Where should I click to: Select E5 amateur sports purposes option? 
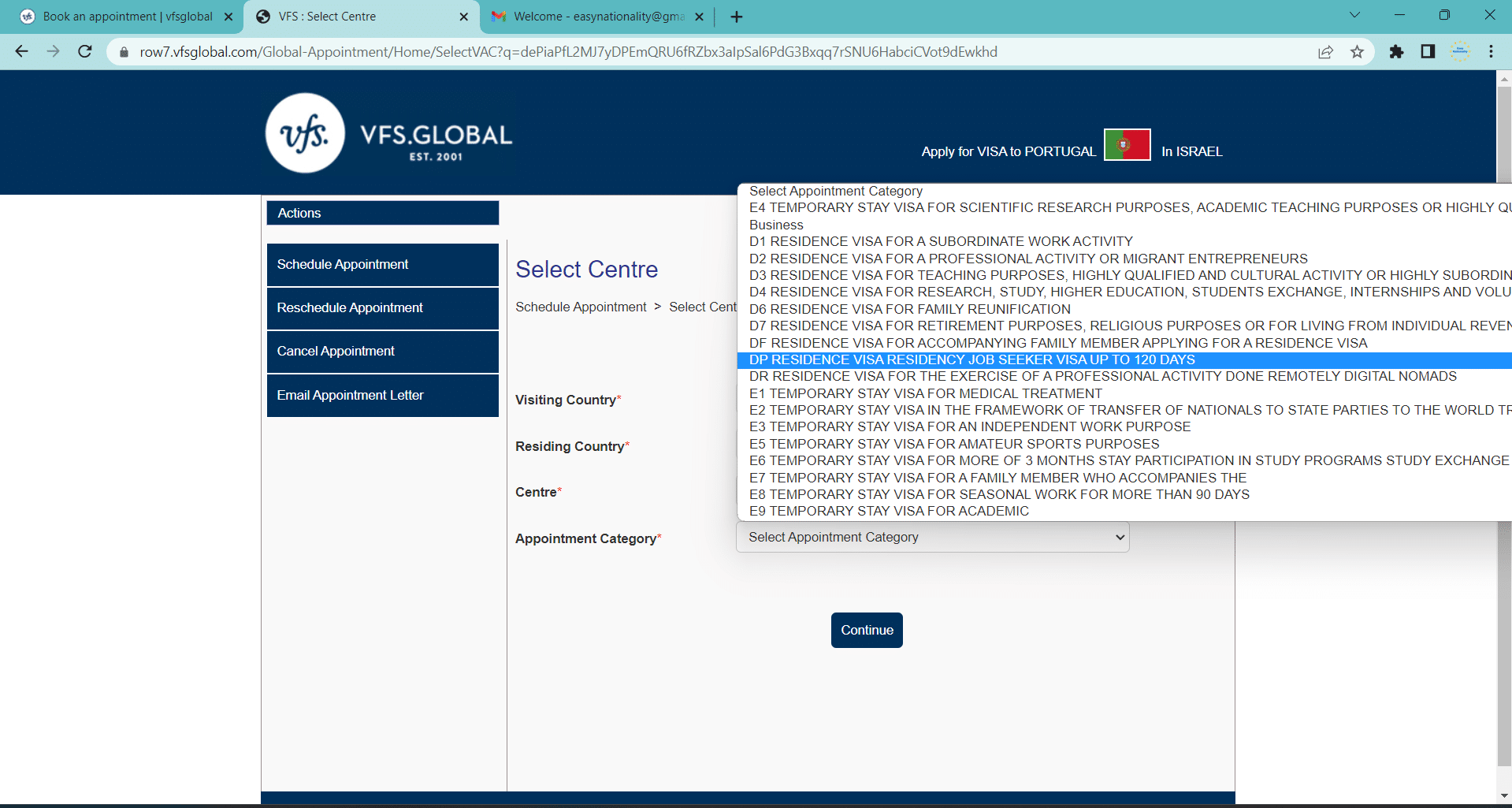[x=1124, y=444]
